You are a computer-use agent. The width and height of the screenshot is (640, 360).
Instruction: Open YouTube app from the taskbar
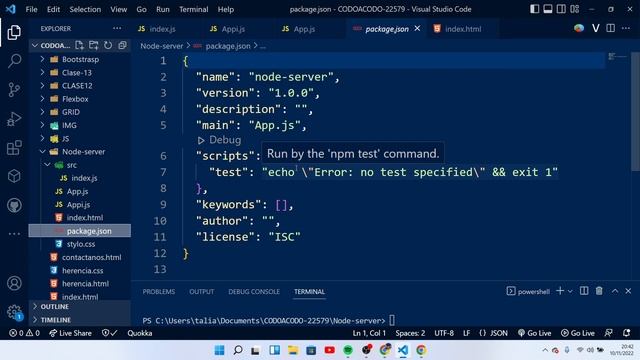click(x=329, y=350)
